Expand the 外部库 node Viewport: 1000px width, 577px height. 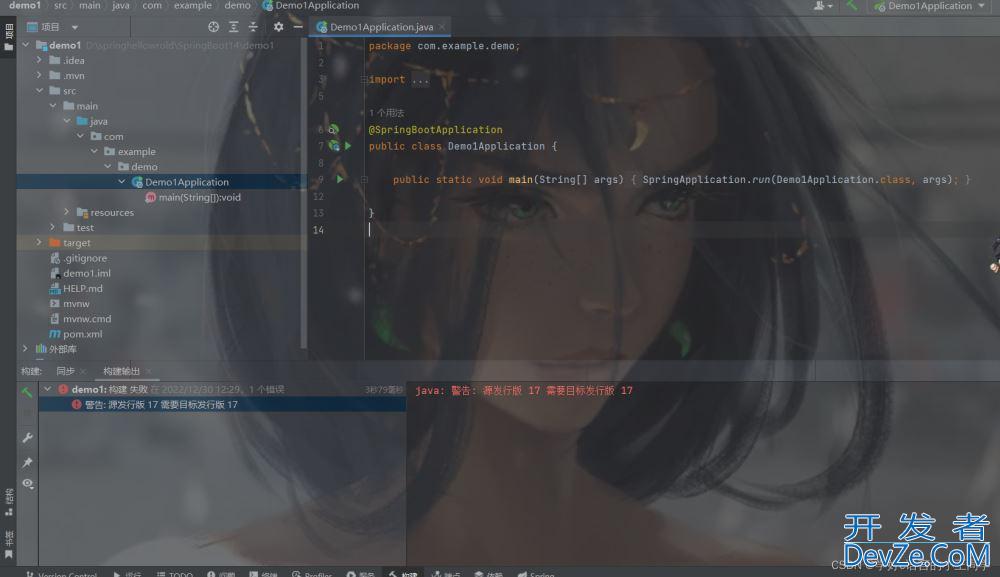tap(26, 349)
